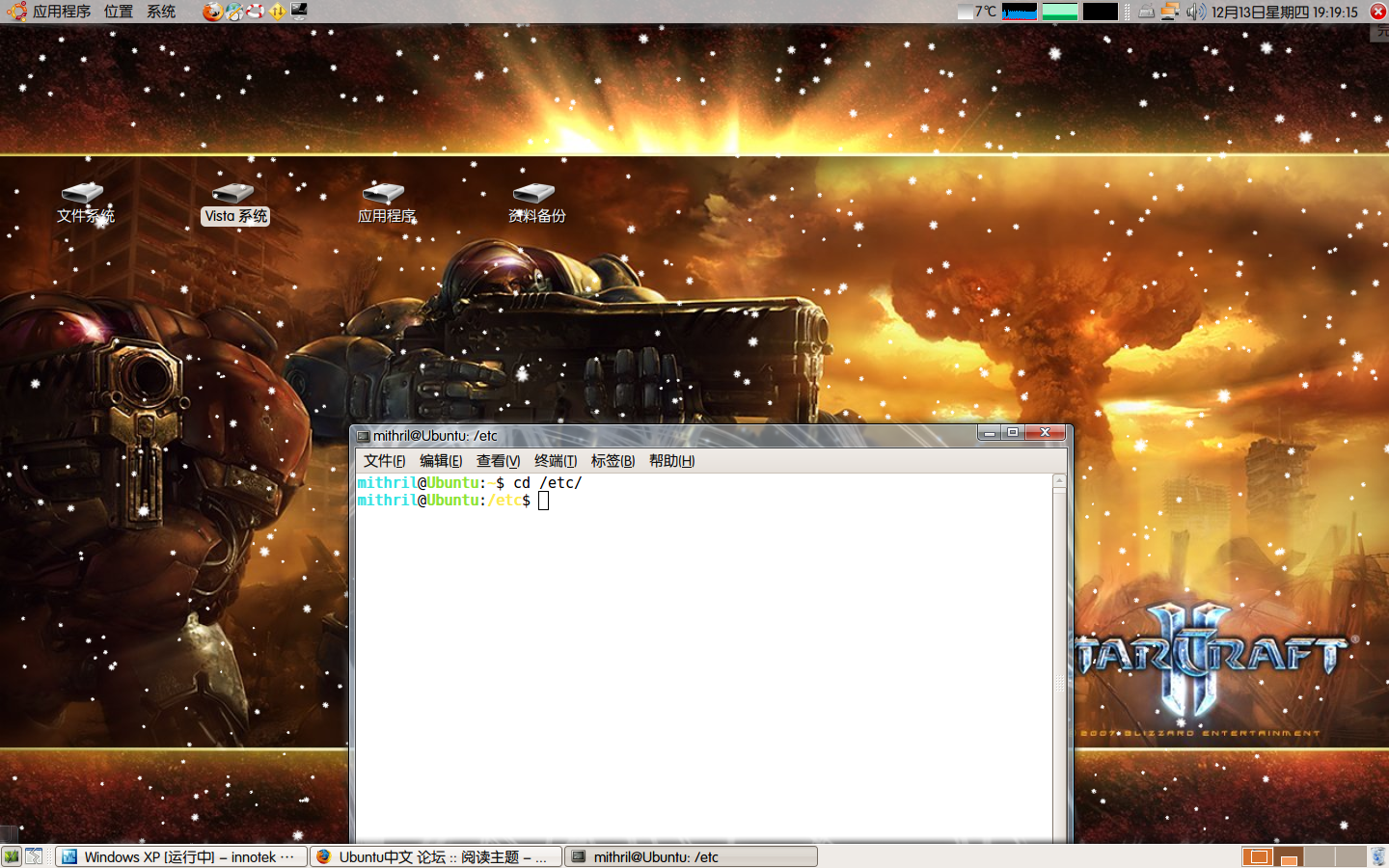Open the globe-and-pencil launcher in the top panel
This screenshot has height=868, width=1389.
pos(234,12)
